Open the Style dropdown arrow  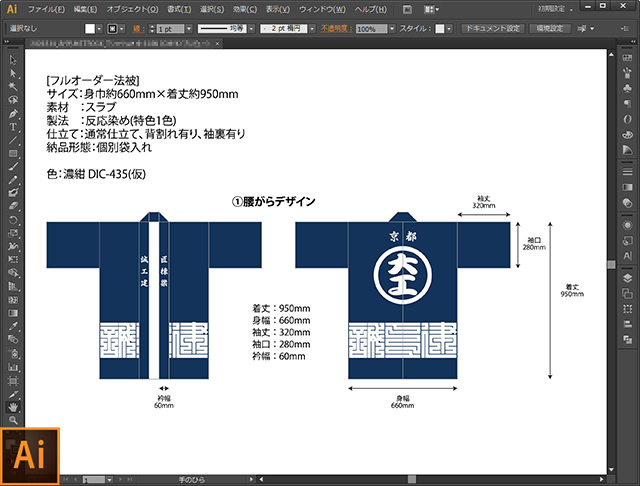(x=449, y=29)
